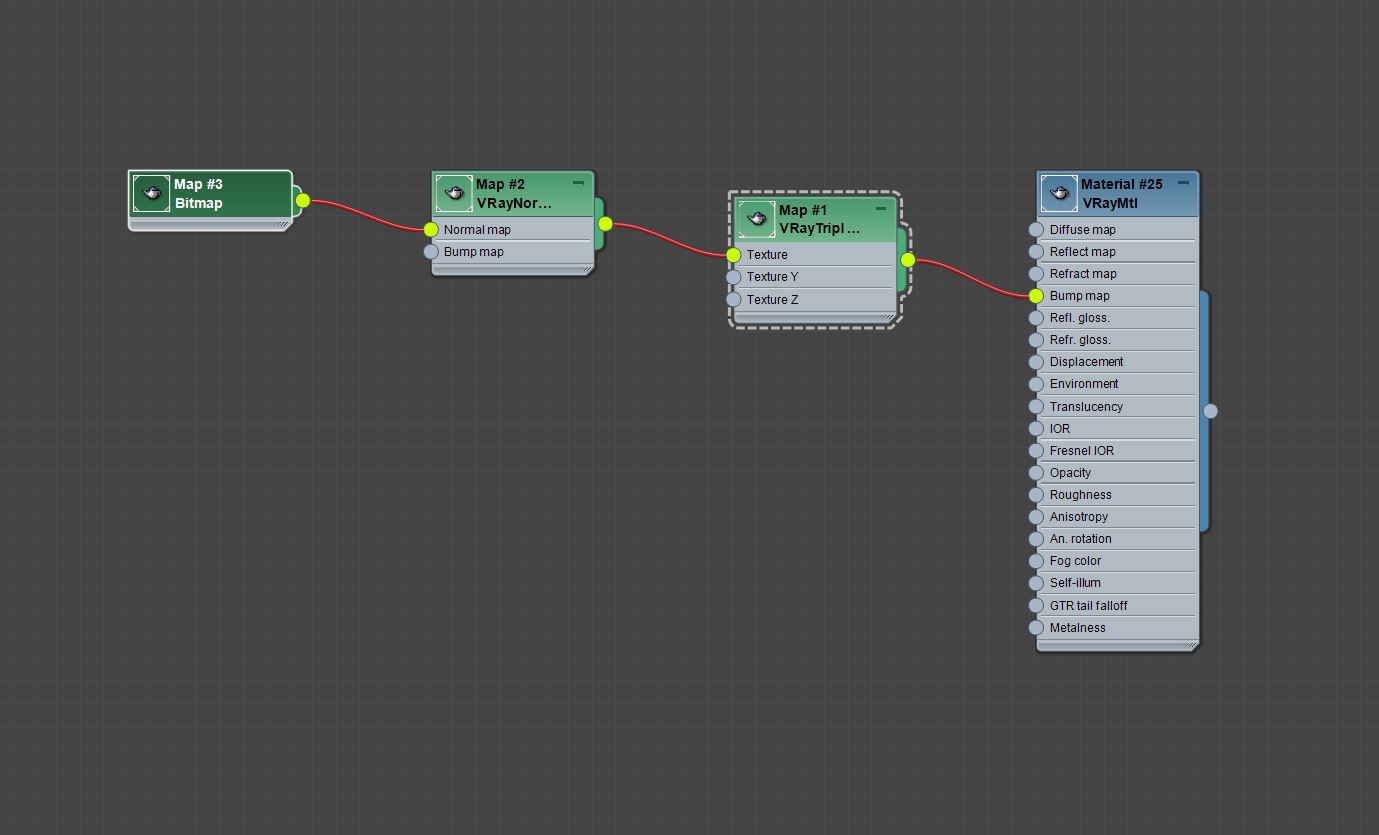Click the Texture Y input socket
1379x835 pixels.
[734, 277]
